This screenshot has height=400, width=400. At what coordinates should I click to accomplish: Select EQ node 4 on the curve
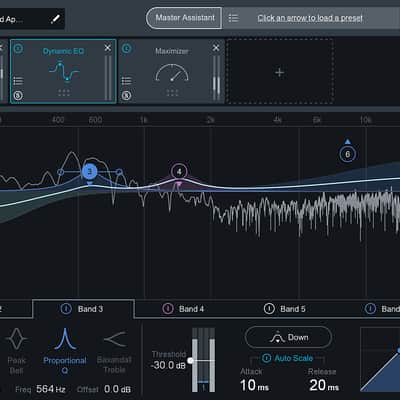[179, 172]
